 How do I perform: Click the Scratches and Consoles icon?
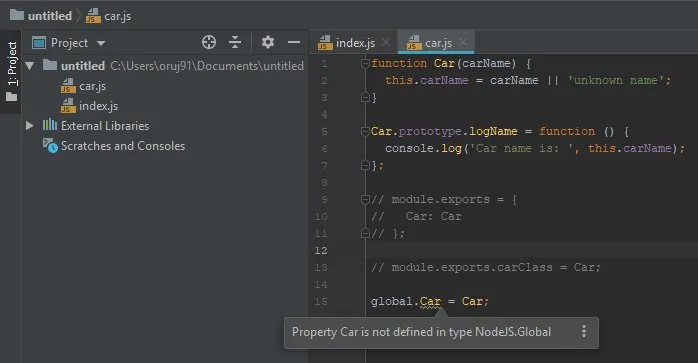50,146
